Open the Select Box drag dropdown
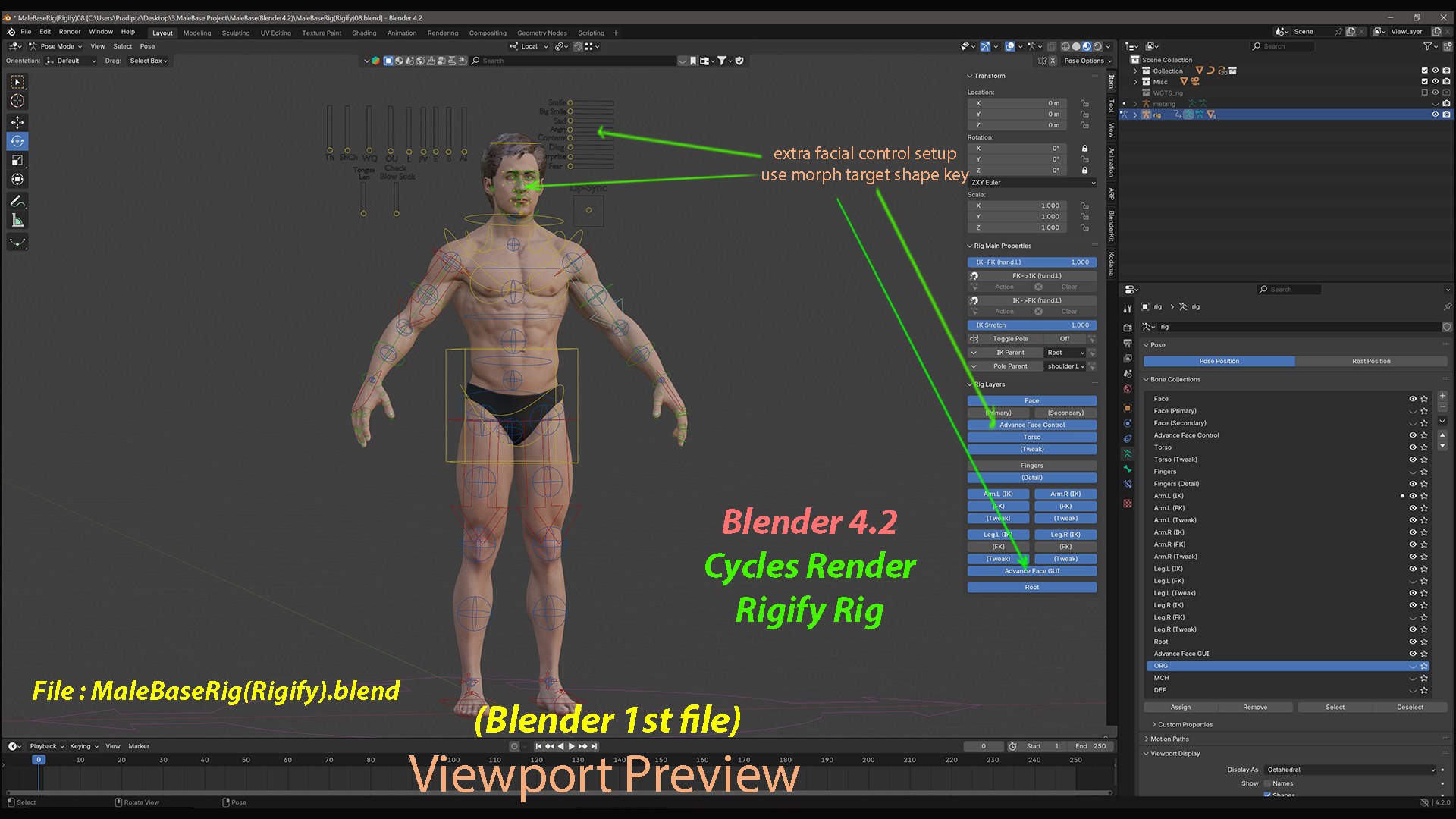The image size is (1456, 819). (149, 61)
